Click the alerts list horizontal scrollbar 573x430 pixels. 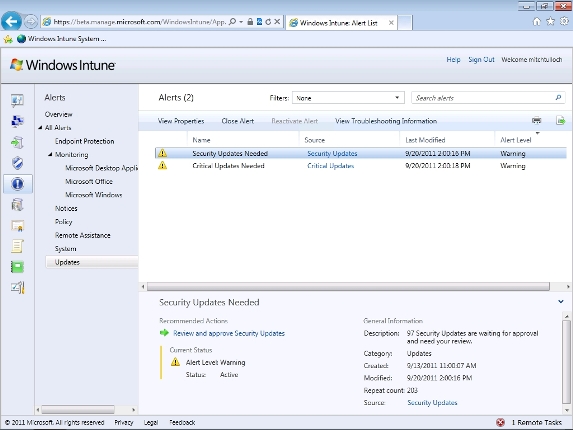tap(348, 287)
